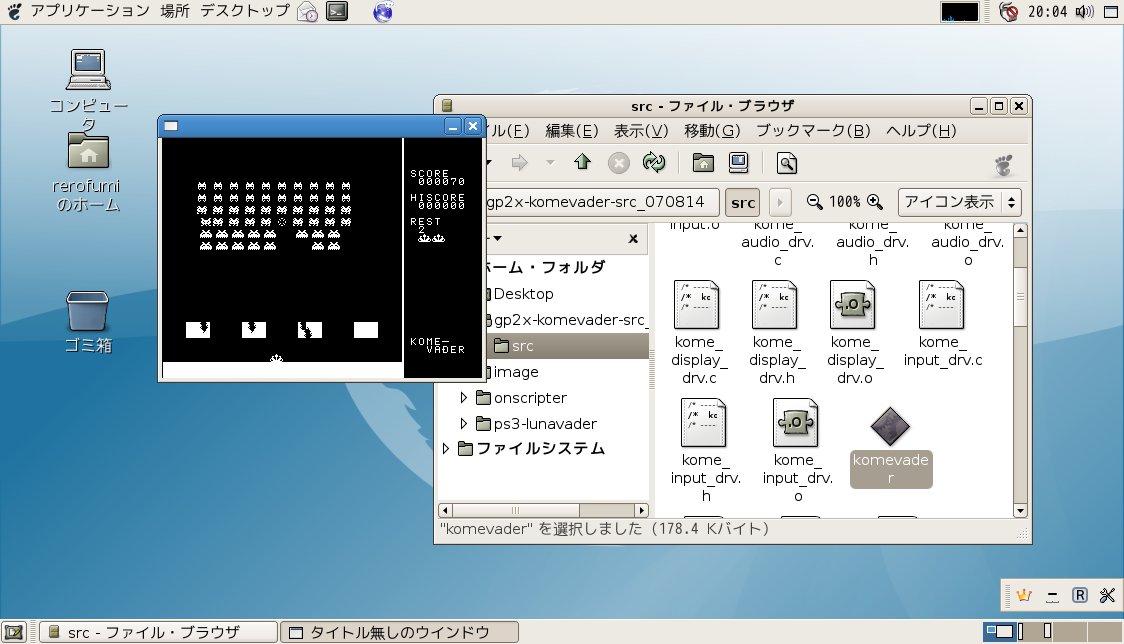Expand the ps3-lunavader folder in tree
The image size is (1124, 644).
[463, 423]
